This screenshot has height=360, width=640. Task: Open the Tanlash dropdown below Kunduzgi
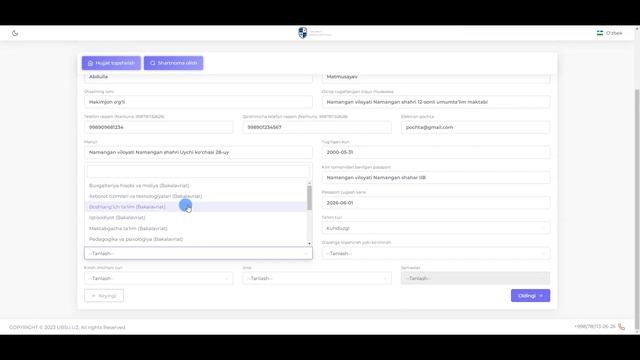pyautogui.click(x=436, y=253)
